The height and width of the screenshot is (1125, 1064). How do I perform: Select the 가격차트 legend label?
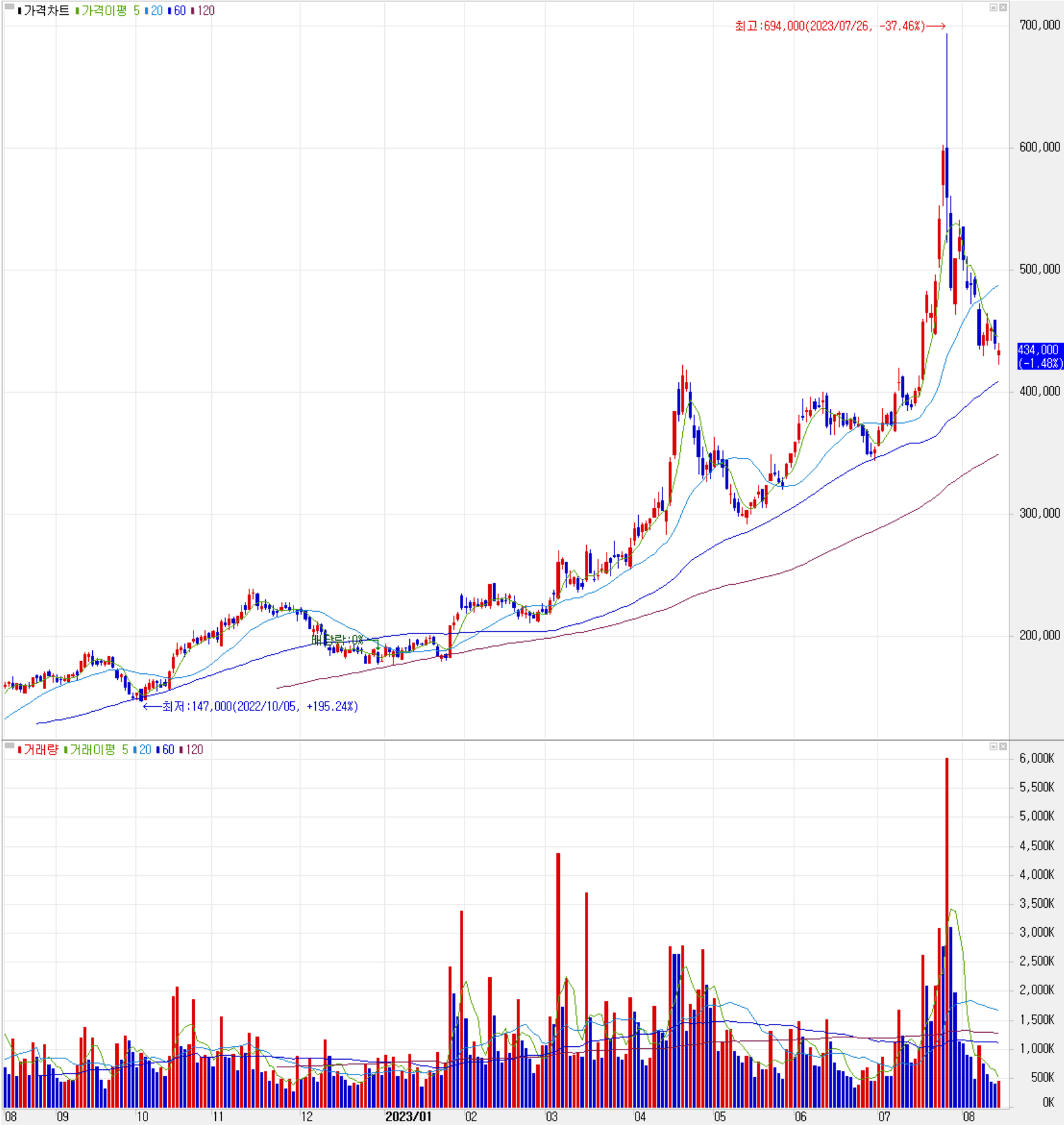[x=44, y=11]
